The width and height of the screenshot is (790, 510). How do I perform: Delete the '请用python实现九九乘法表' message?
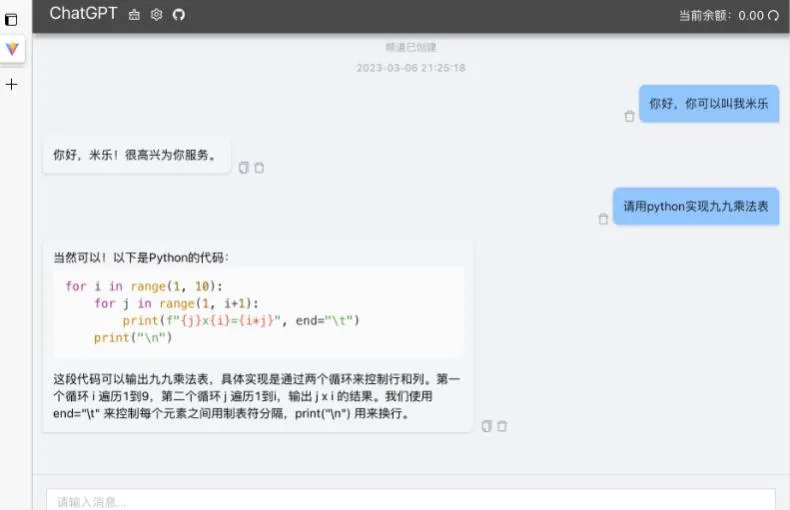coord(603,219)
